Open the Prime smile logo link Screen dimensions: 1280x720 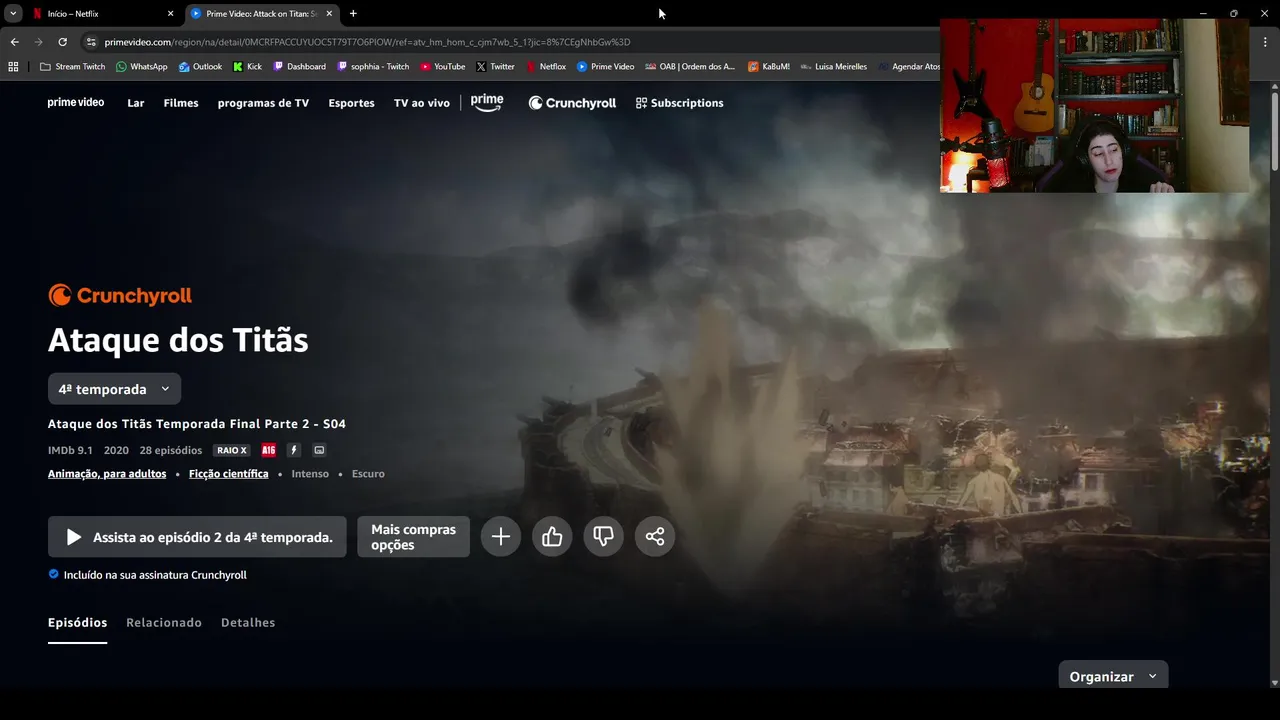(x=487, y=103)
